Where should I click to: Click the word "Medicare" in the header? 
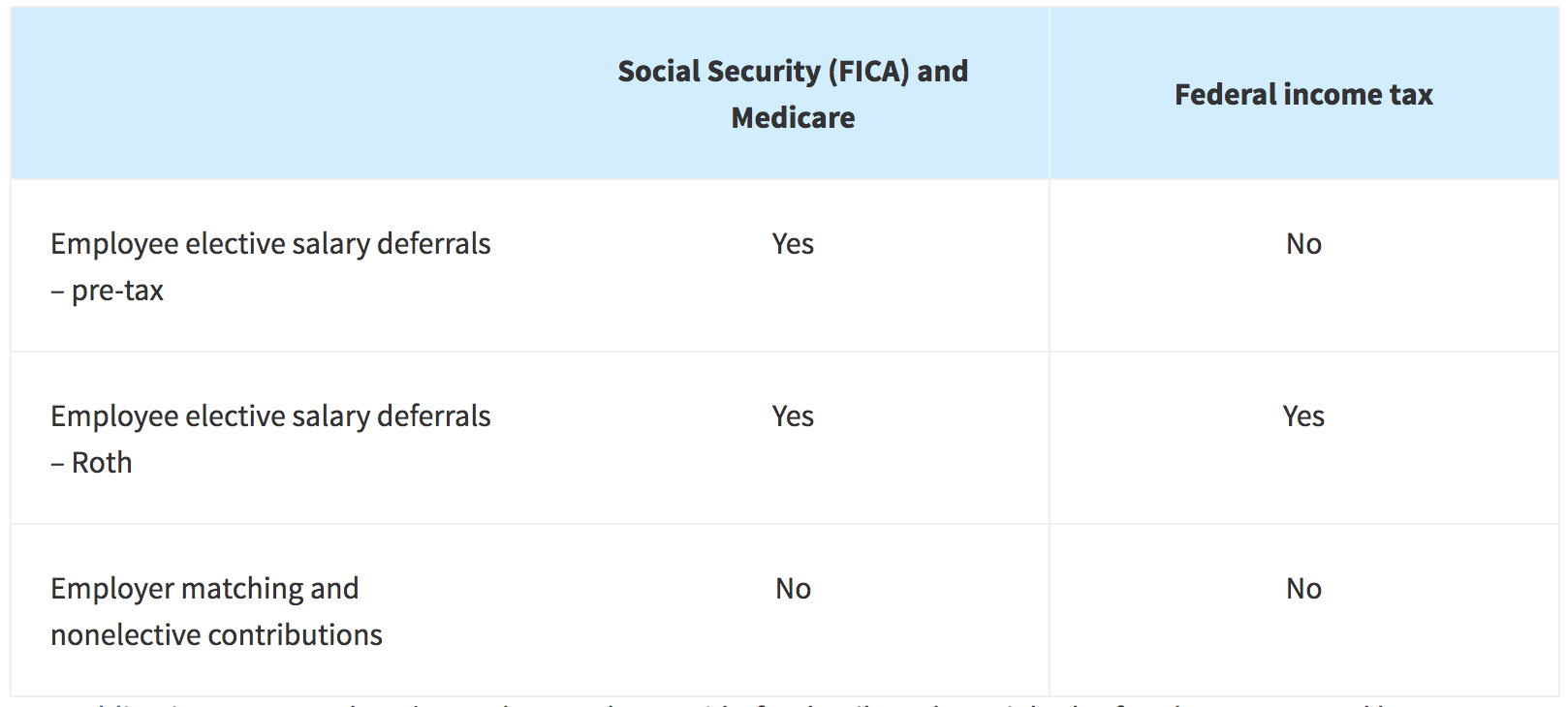click(x=793, y=118)
